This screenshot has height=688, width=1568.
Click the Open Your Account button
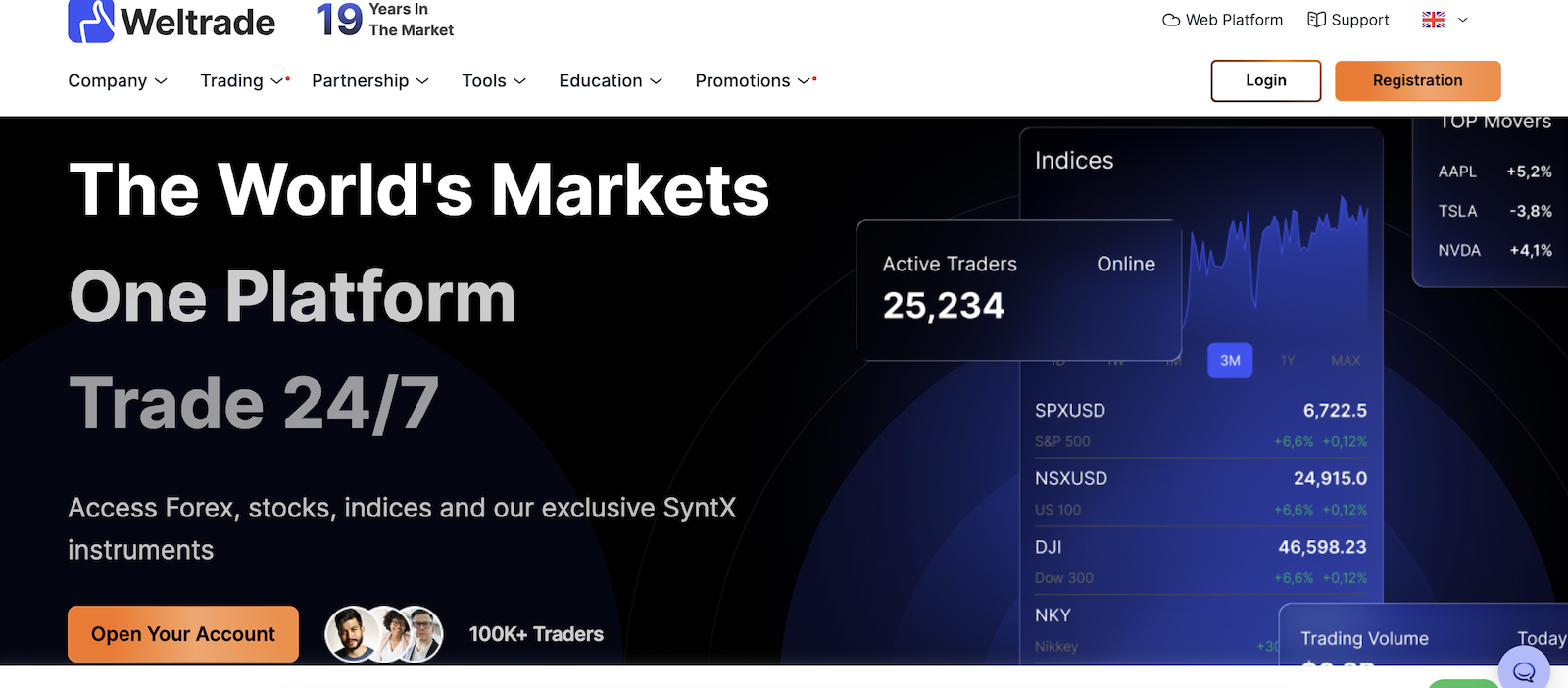point(183,634)
